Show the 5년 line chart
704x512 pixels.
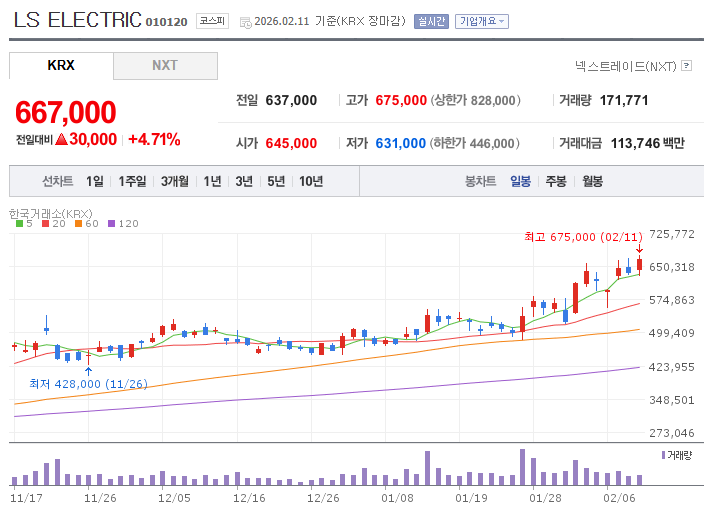tap(276, 181)
